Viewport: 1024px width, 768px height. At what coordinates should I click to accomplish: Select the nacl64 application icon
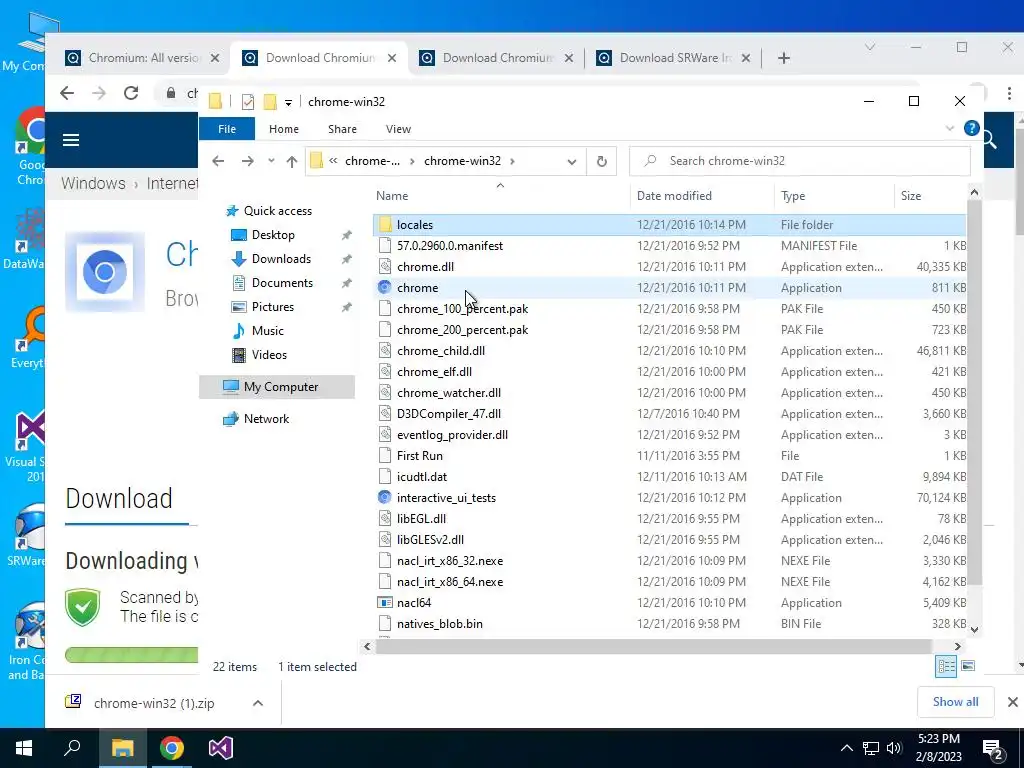point(385,603)
